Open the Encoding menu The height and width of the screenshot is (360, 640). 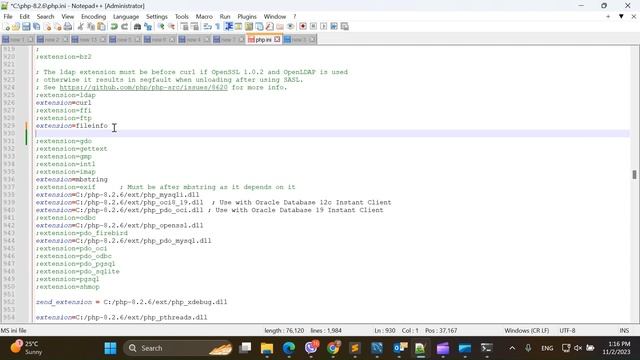click(93, 16)
